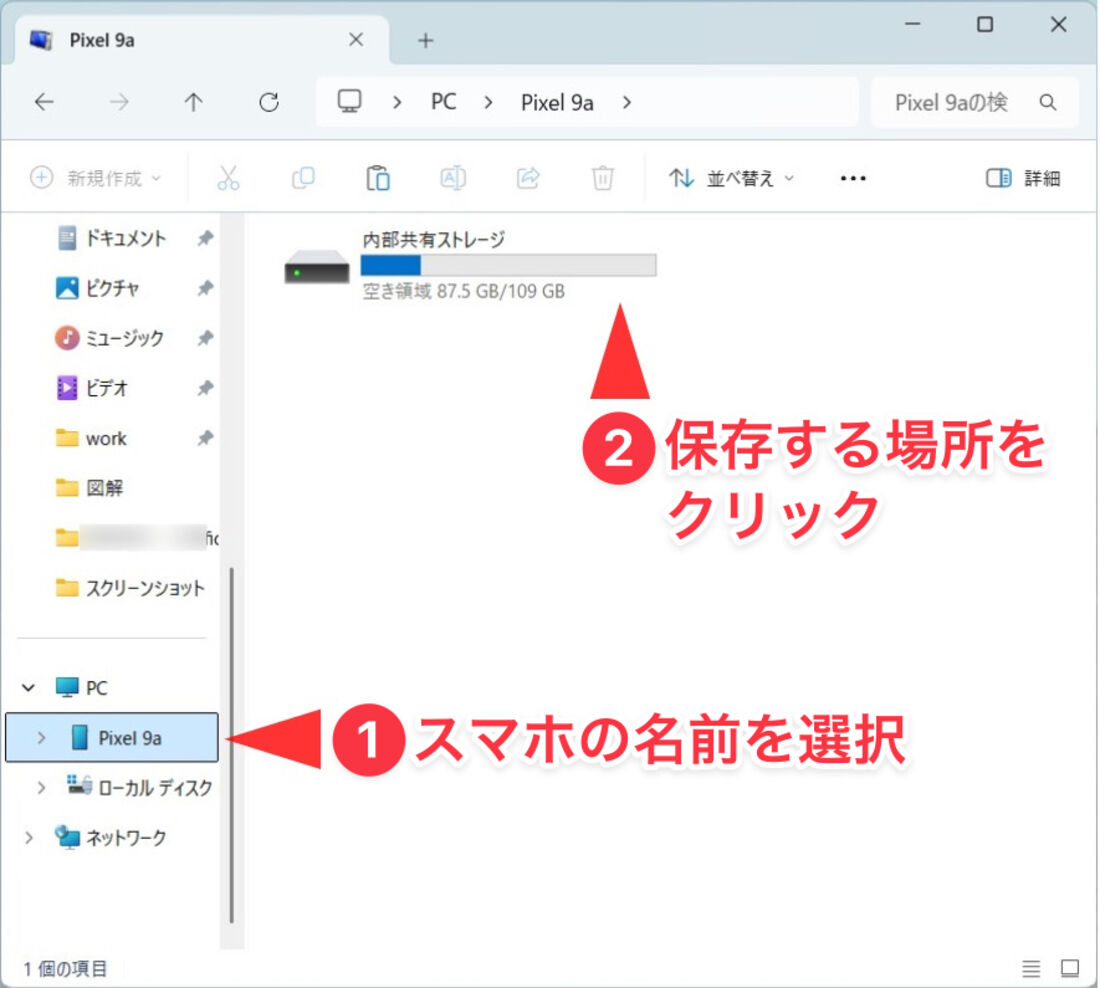
Task: Switch to details list view icon
Action: pyautogui.click(x=1031, y=969)
